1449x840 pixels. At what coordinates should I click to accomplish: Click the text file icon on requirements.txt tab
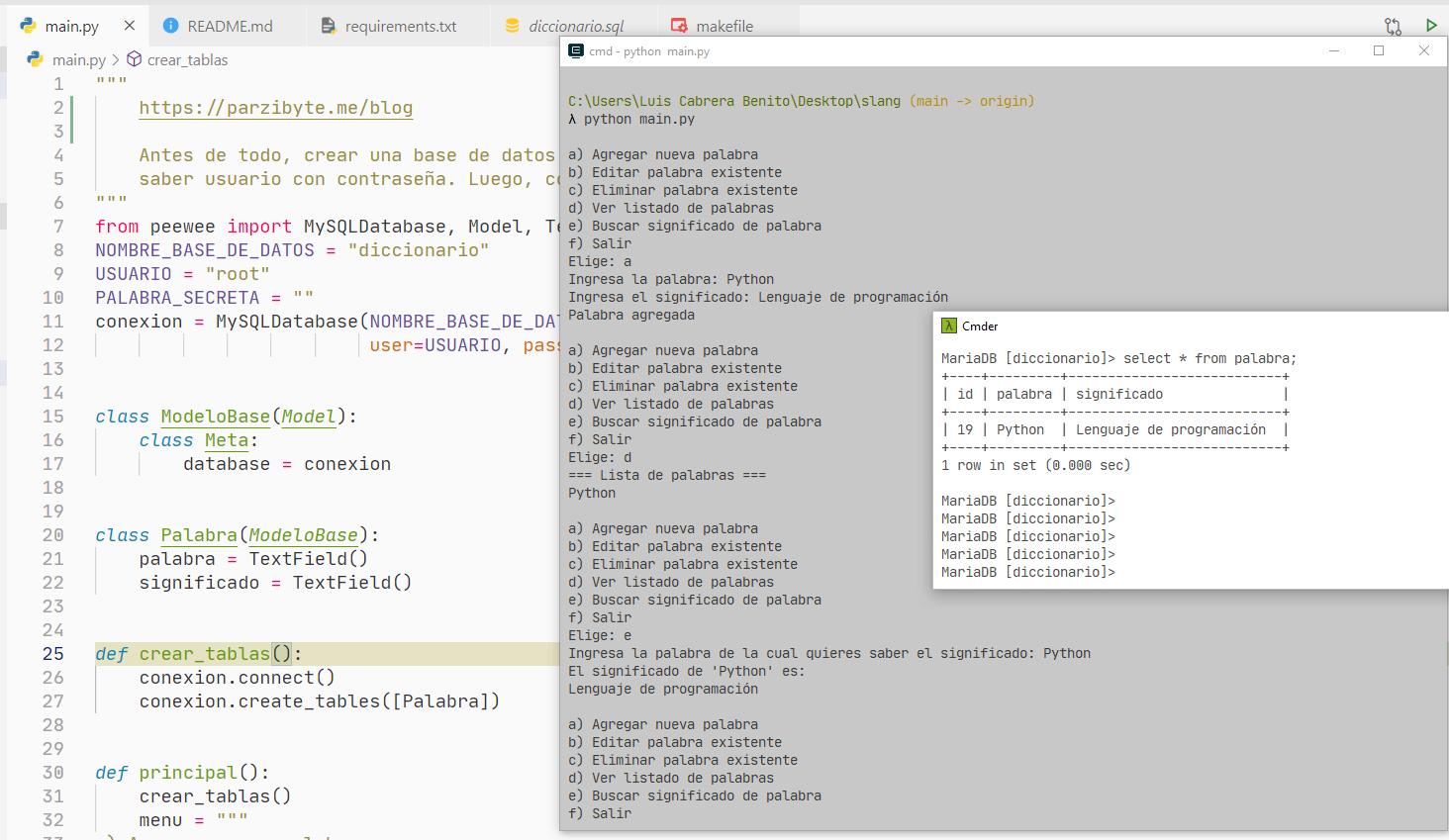(329, 26)
